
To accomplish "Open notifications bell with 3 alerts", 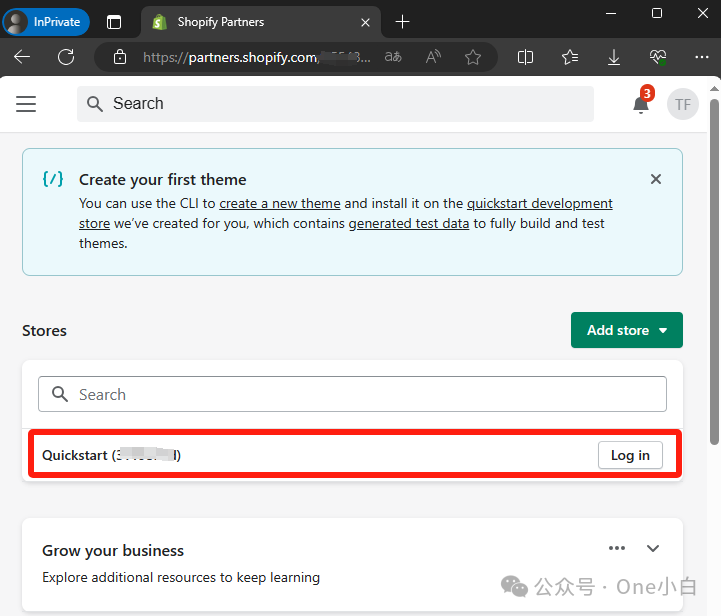I will coord(641,103).
